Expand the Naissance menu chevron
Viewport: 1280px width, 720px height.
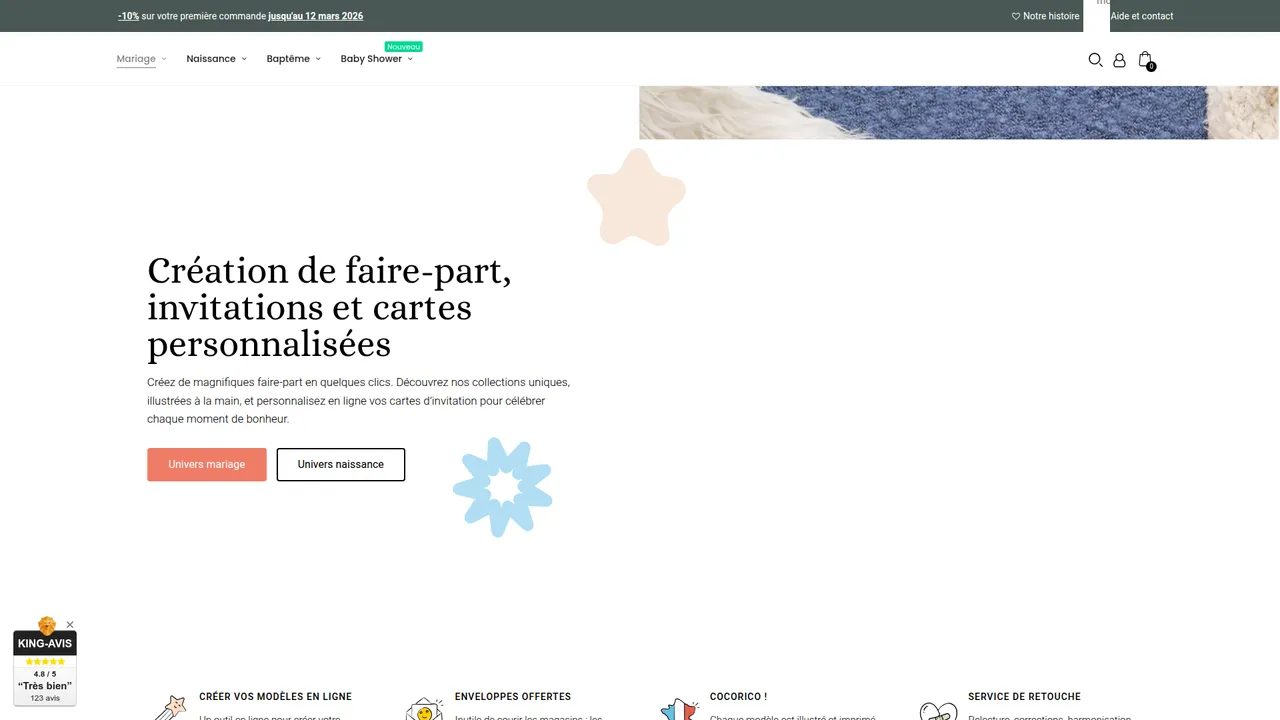244,59
